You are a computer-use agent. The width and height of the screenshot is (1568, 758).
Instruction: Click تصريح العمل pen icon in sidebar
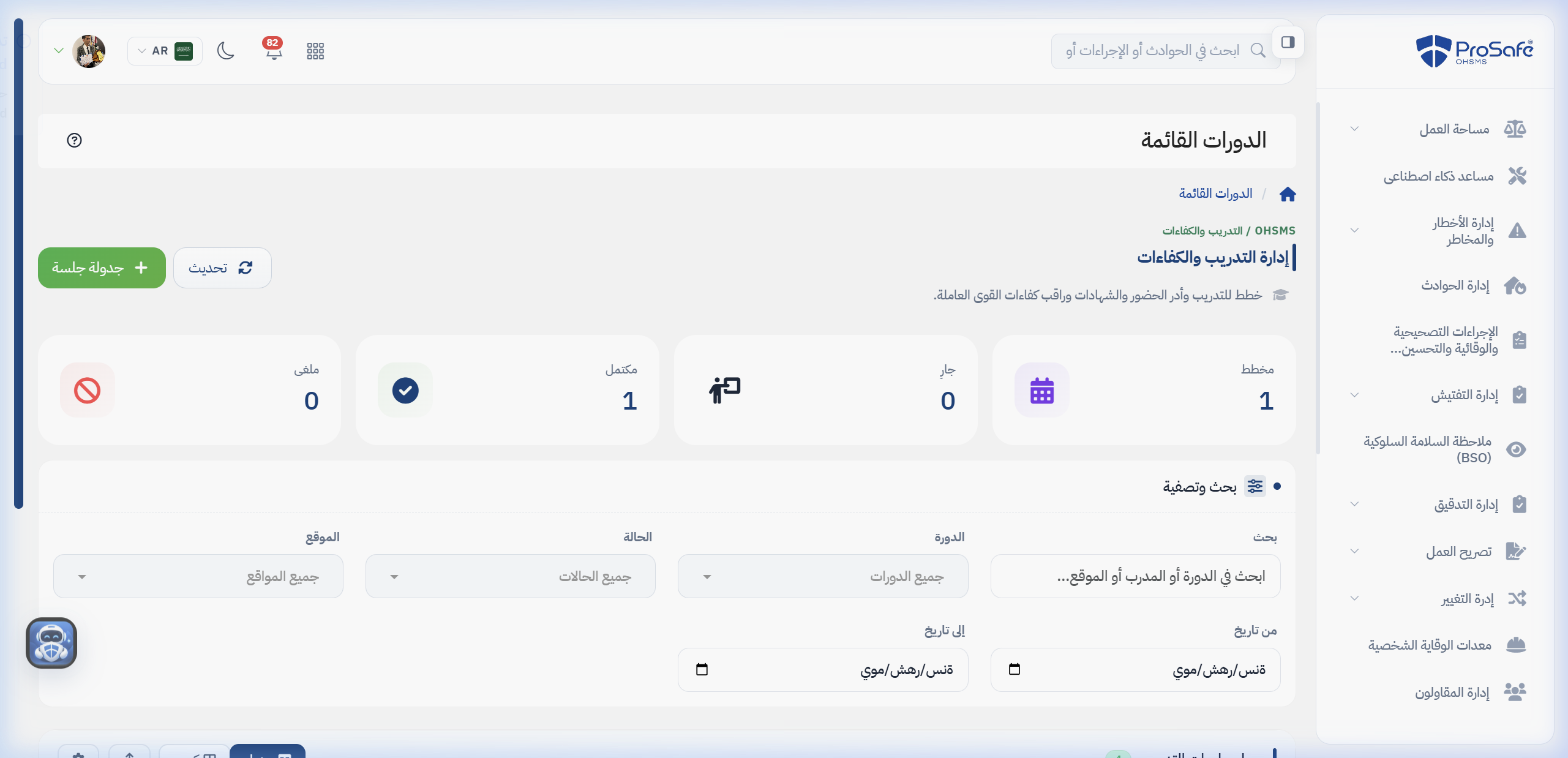point(1516,551)
